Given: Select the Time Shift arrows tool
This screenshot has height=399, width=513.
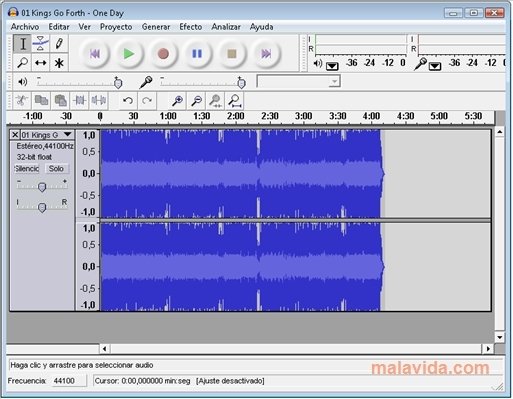Looking at the screenshot, I should pyautogui.click(x=40, y=62).
